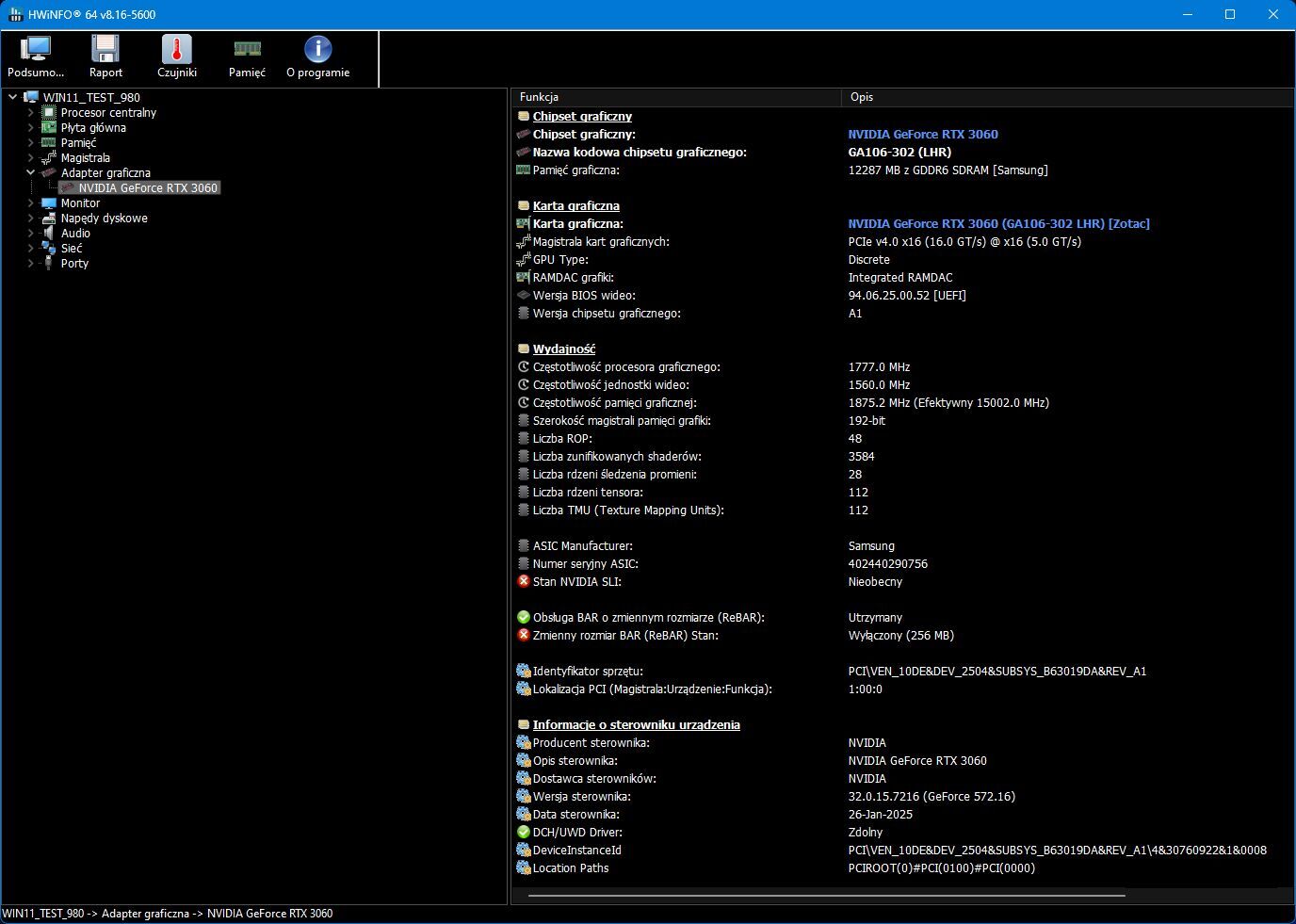
Task: Click the red X icon beside Zmienny rozmiar BAR Stan
Action: (x=524, y=635)
